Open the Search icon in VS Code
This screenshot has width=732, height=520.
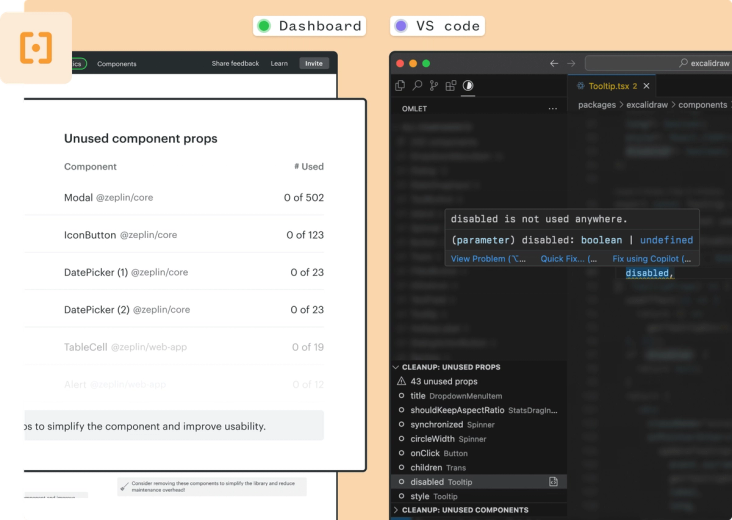[417, 85]
